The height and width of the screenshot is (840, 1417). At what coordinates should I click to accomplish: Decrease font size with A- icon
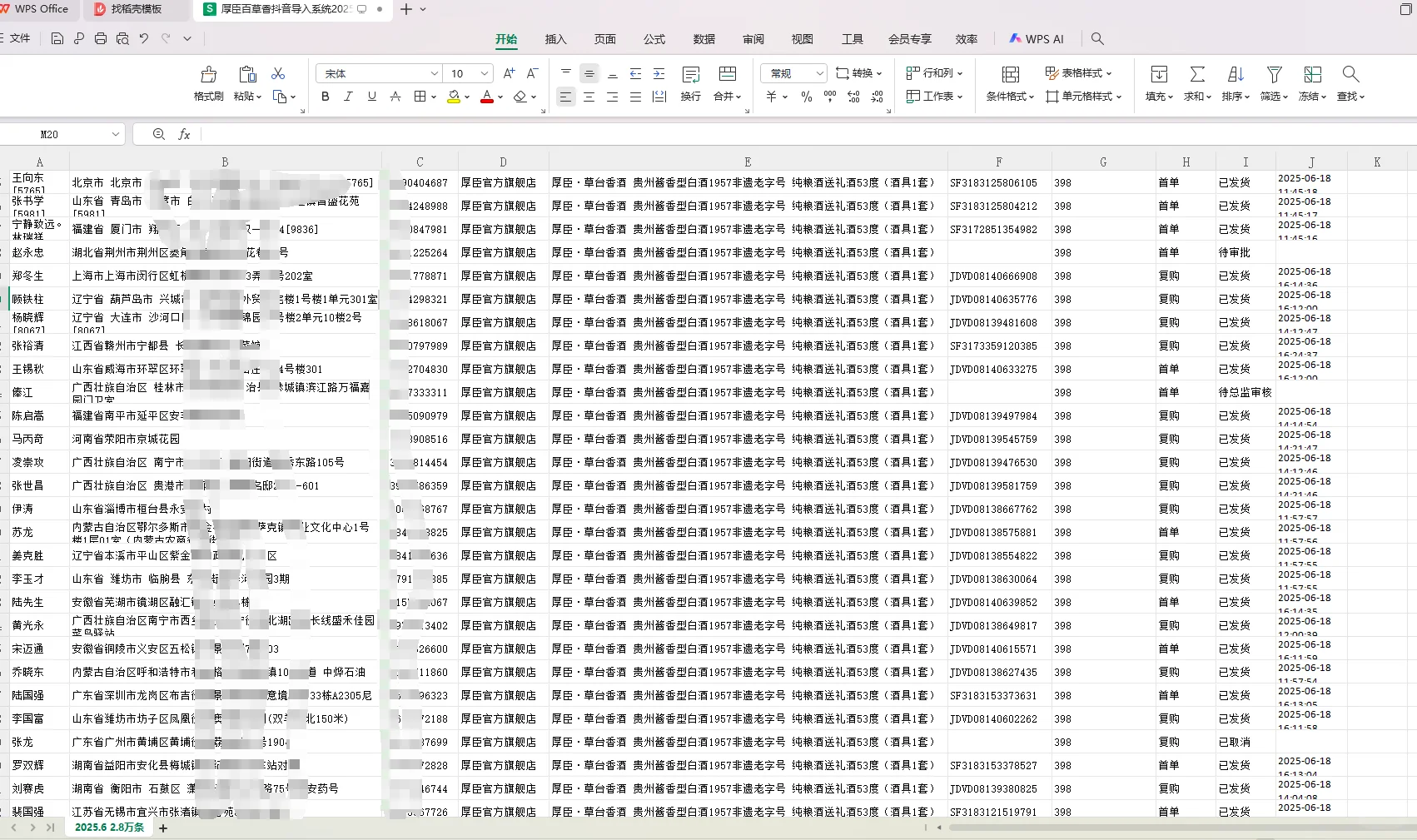(x=533, y=73)
